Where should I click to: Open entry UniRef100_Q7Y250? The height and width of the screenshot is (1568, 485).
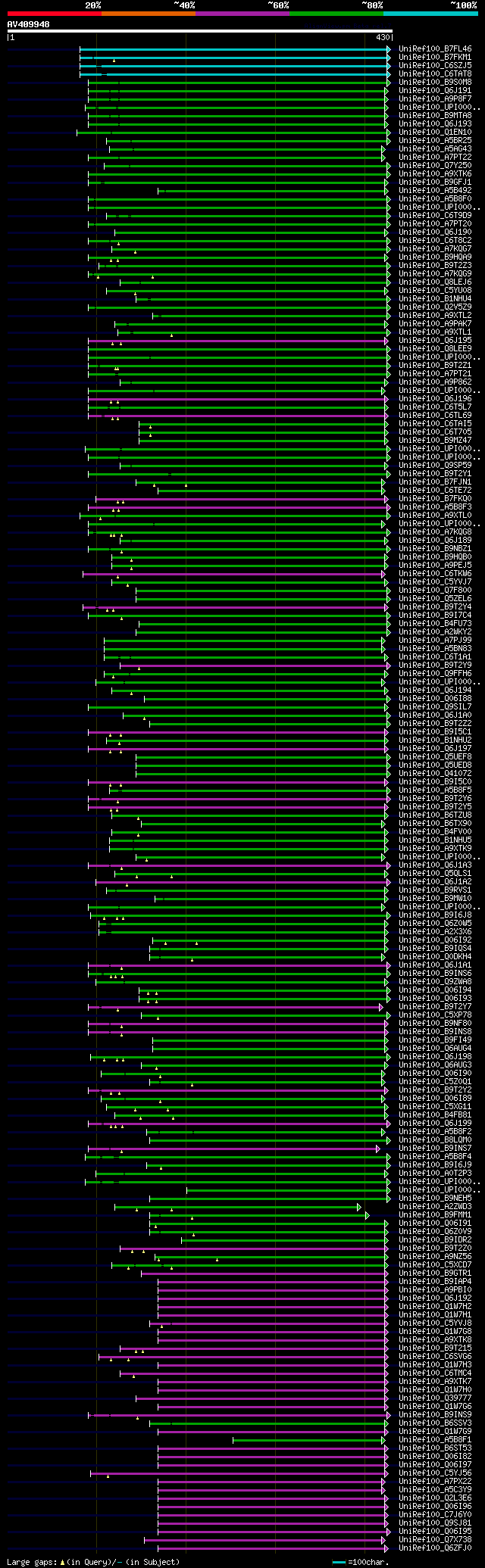pos(435,166)
